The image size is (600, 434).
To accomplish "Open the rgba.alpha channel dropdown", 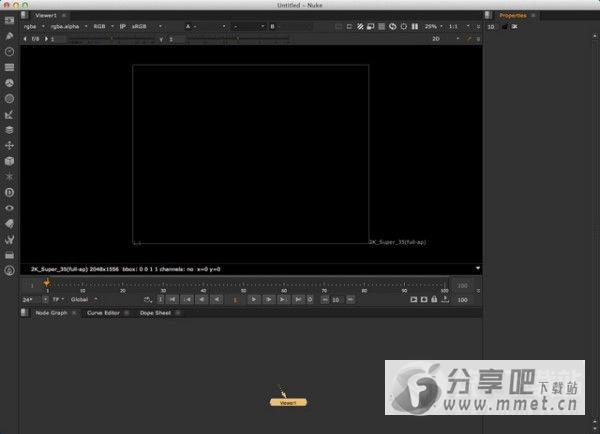I will (69, 26).
